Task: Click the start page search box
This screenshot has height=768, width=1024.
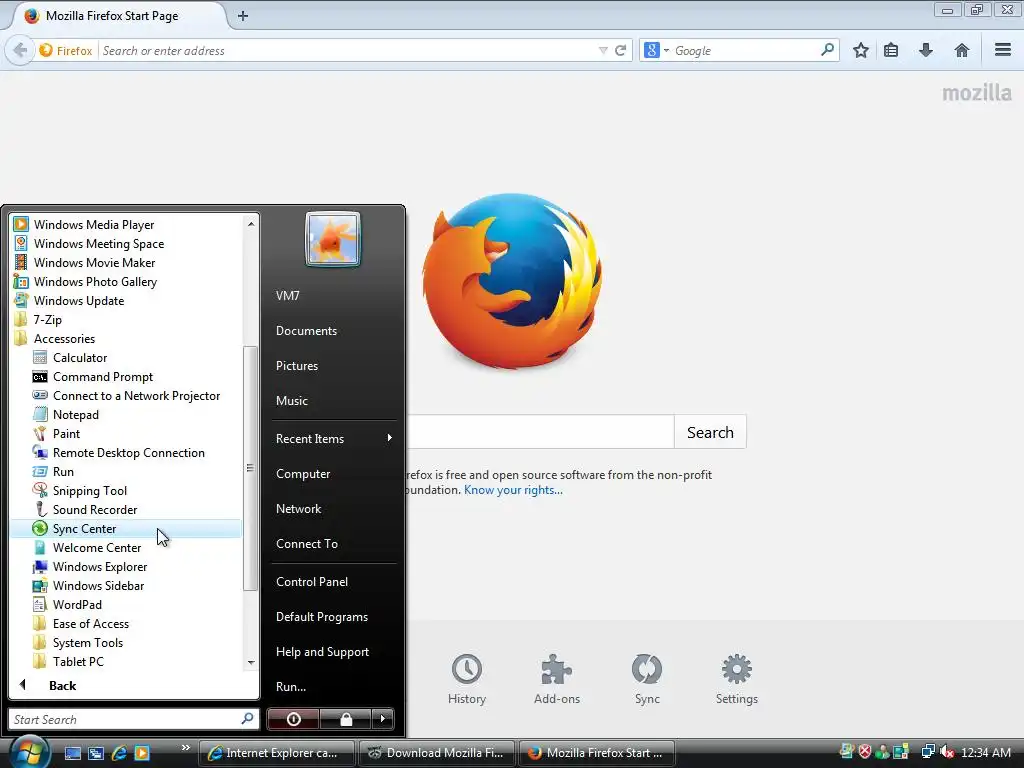Action: (x=539, y=432)
